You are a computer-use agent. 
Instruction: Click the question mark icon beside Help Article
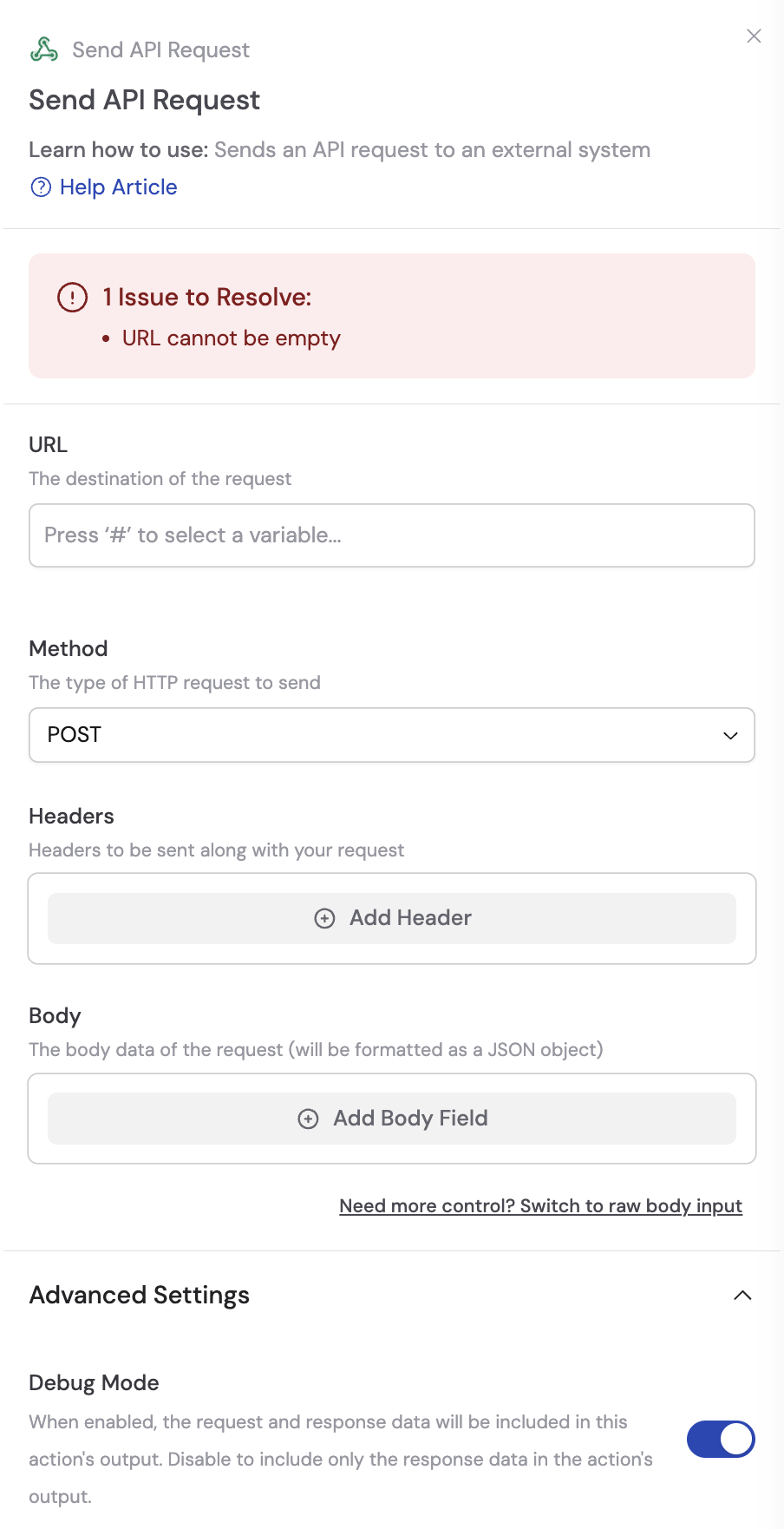pyautogui.click(x=41, y=187)
